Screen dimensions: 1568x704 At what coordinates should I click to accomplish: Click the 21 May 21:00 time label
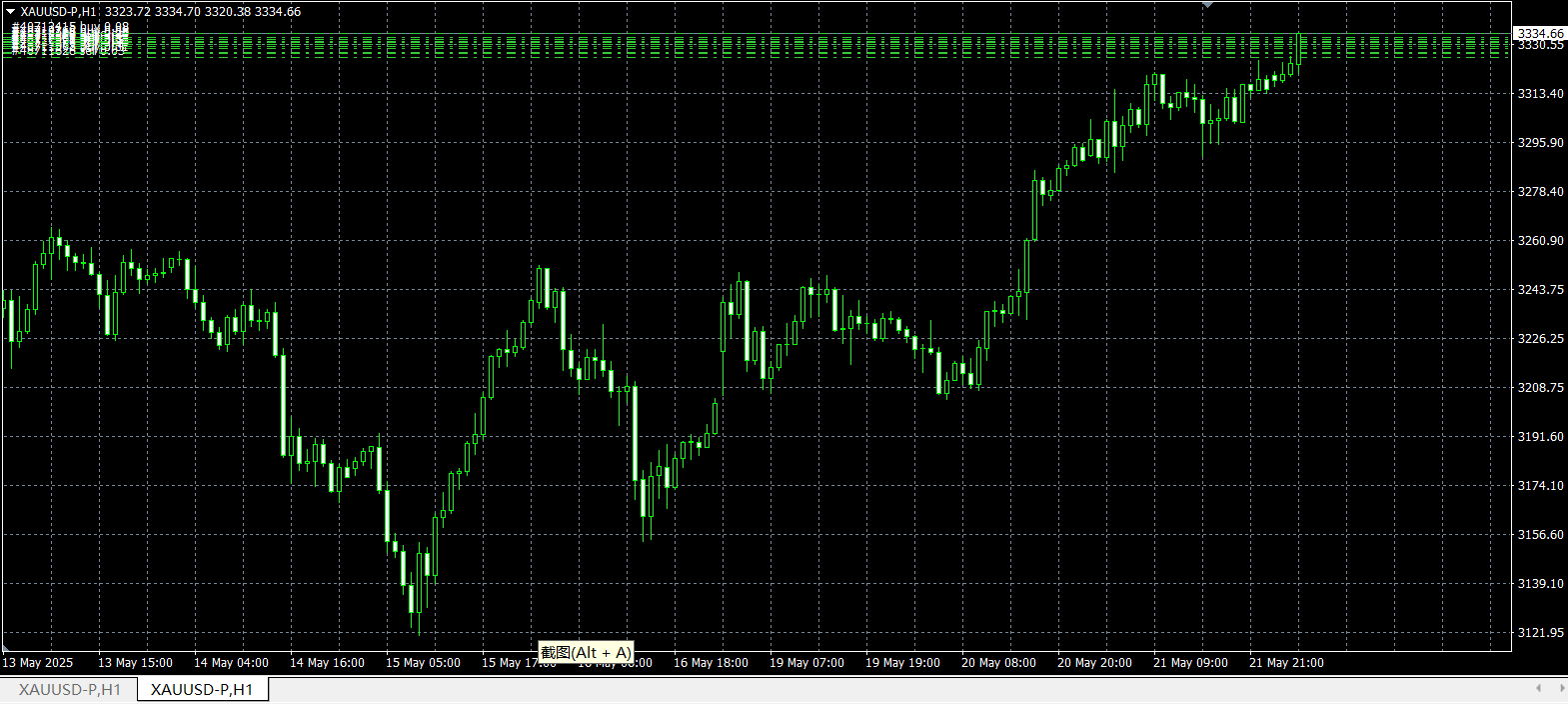1286,663
